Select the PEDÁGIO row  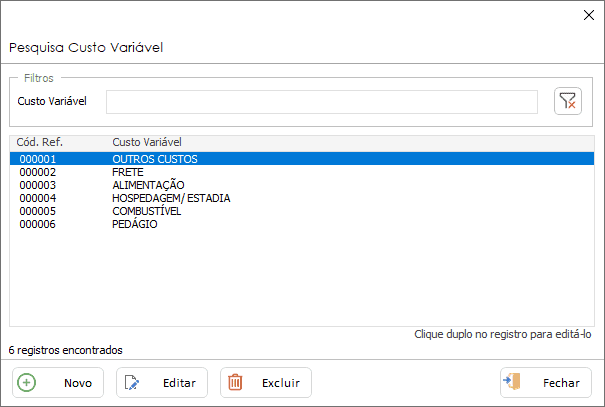pyautogui.click(x=302, y=224)
